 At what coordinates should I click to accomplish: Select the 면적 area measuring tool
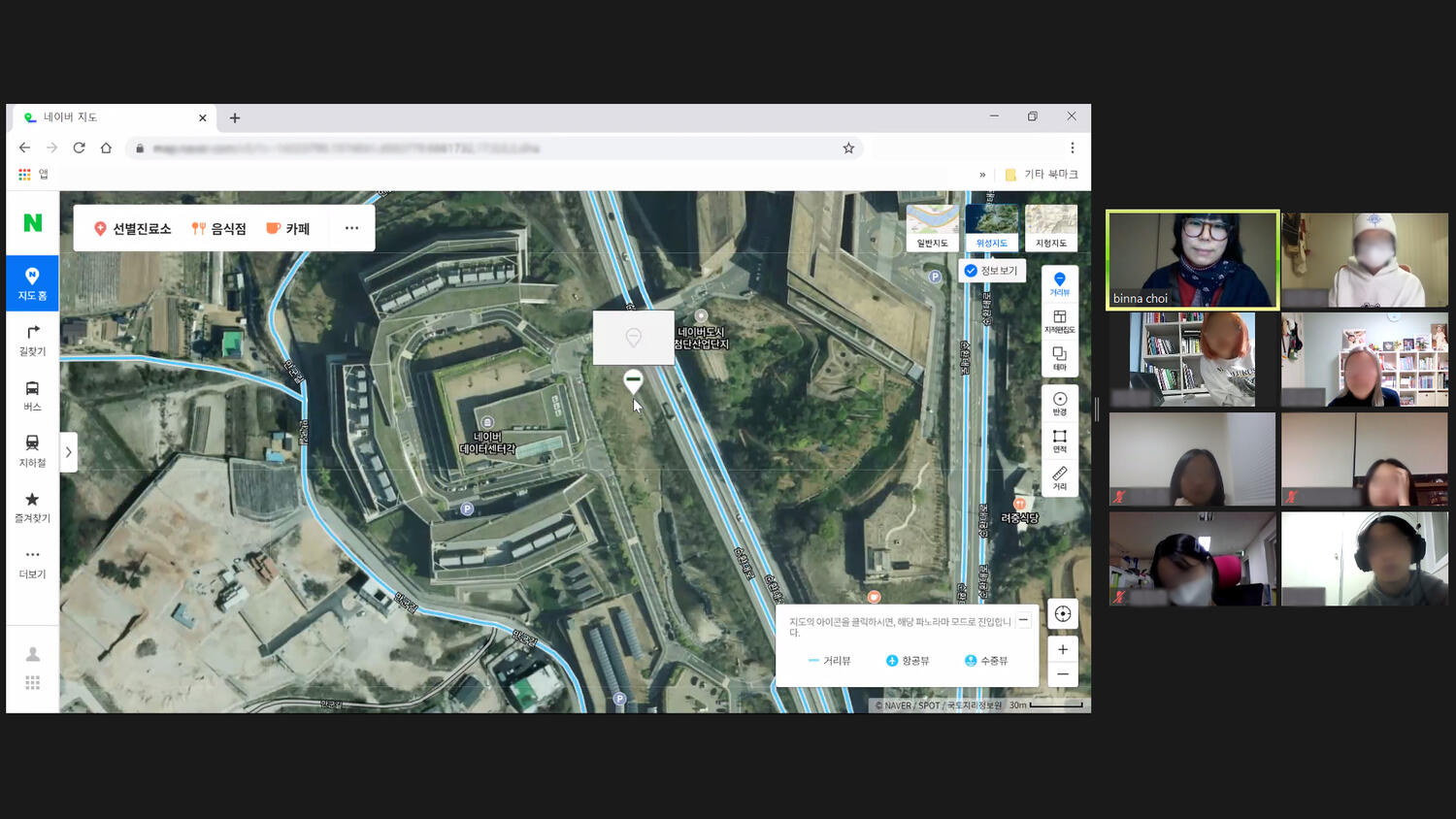point(1060,442)
